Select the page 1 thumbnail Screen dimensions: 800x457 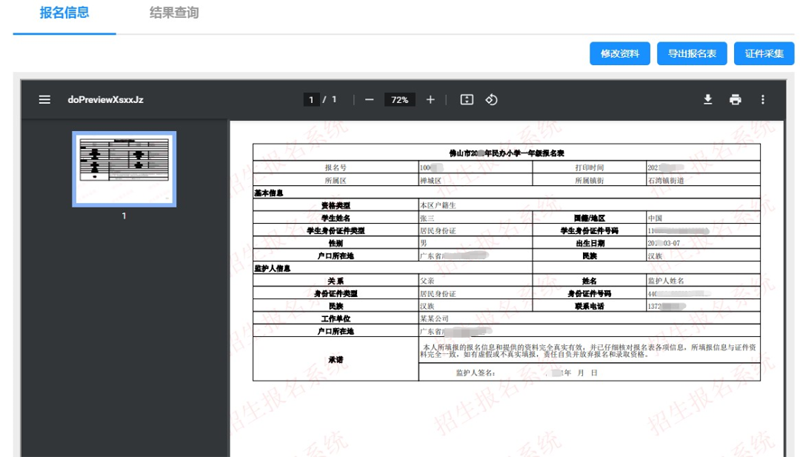[x=125, y=170]
